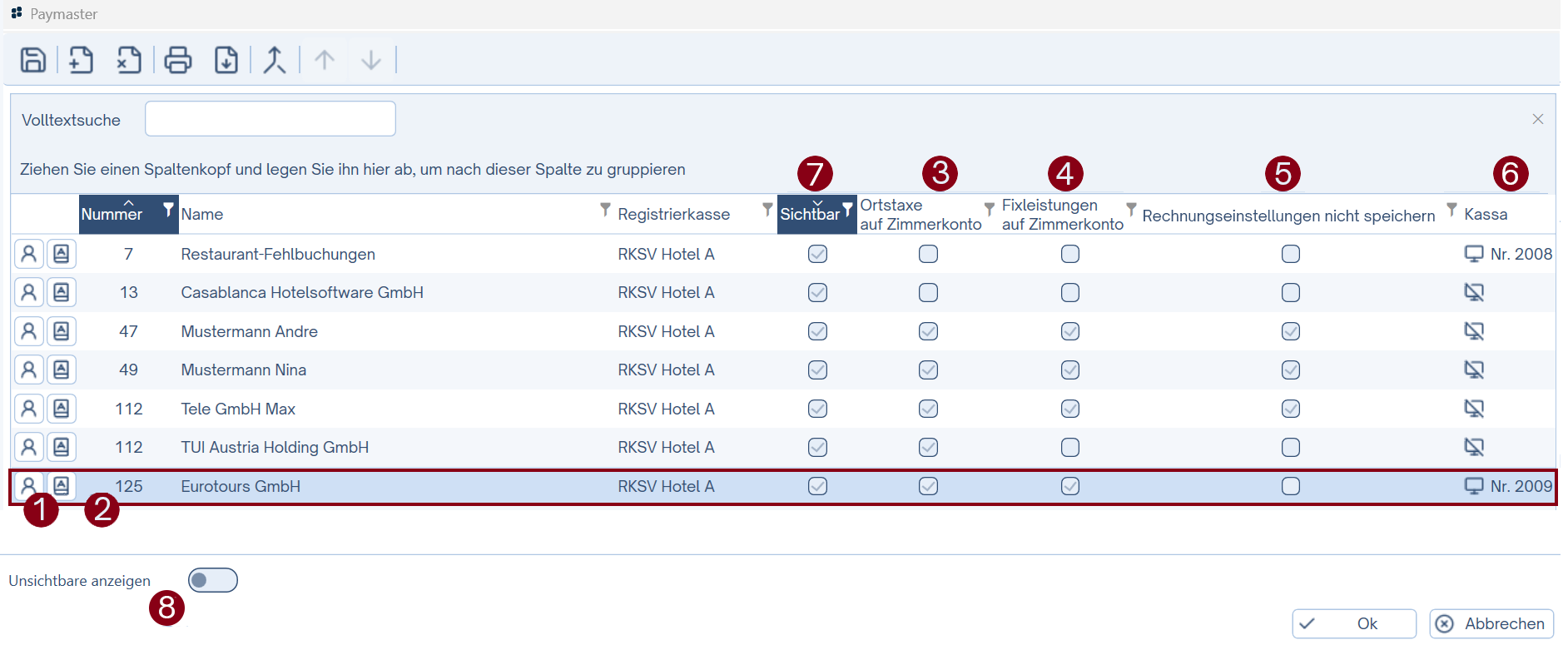Uncheck Sichtbar for Restaurant-Fehlbuchungen
Image resolution: width=1568 pixels, height=645 pixels.
(x=818, y=254)
